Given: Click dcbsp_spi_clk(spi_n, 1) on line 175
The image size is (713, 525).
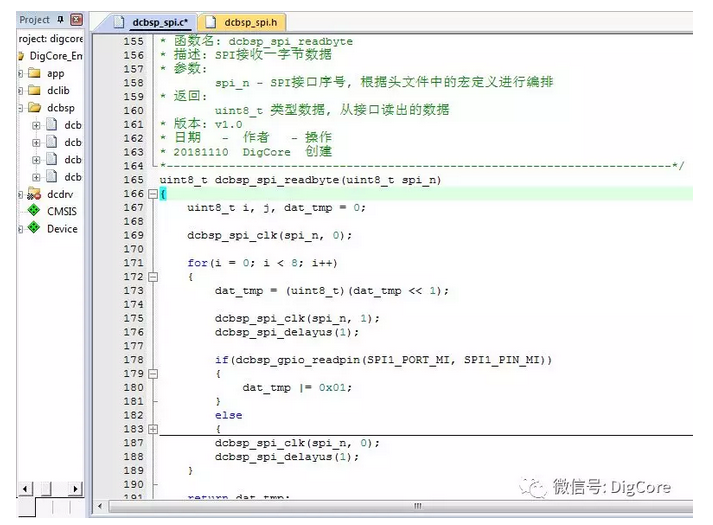Looking at the screenshot, I should 297,319.
